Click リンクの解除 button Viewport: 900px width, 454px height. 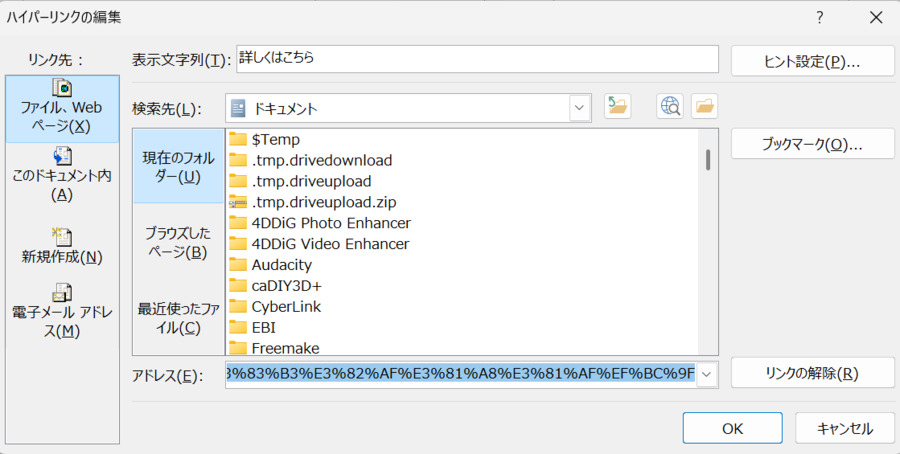[813, 373]
